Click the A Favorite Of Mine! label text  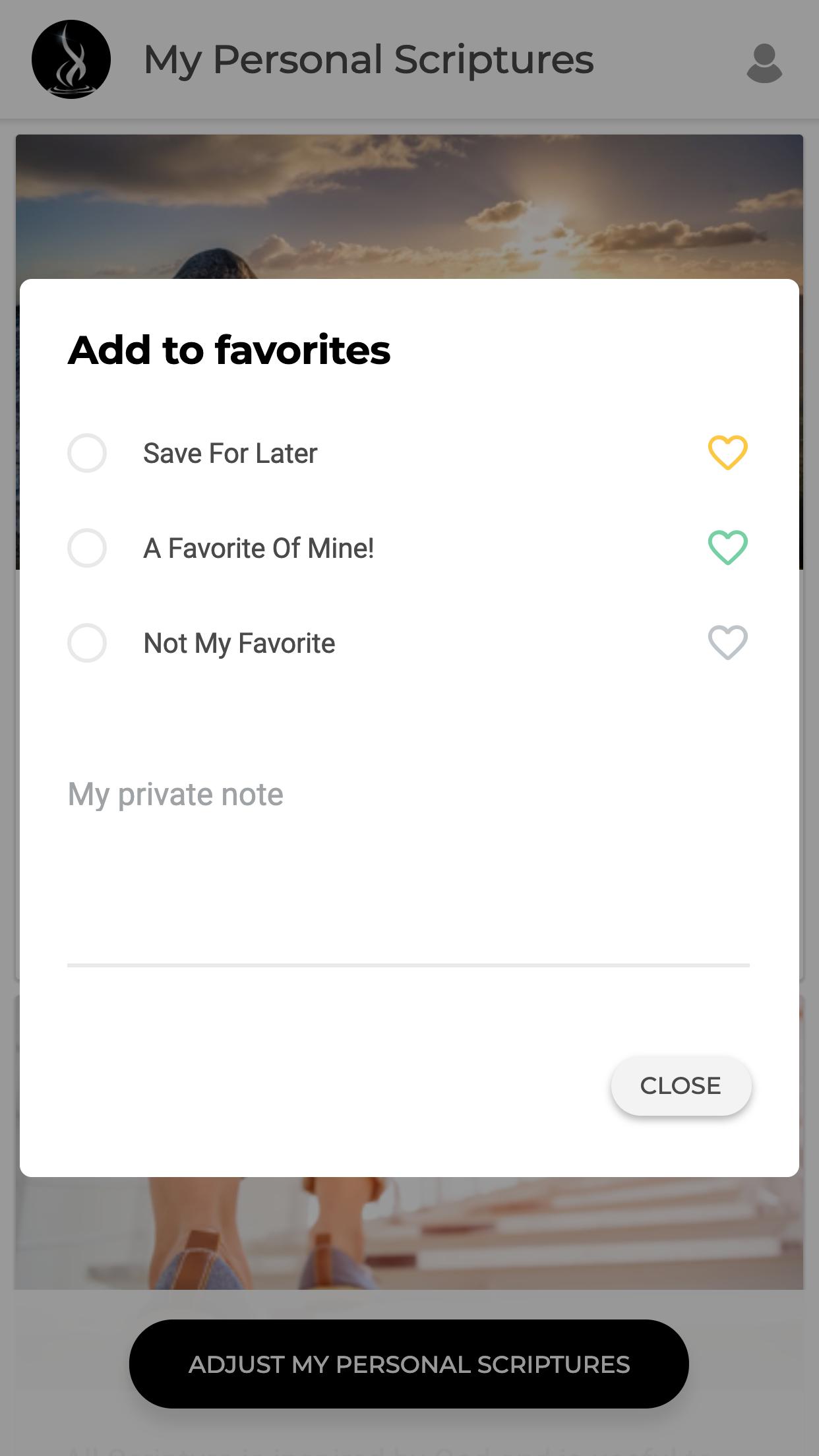pyautogui.click(x=258, y=549)
